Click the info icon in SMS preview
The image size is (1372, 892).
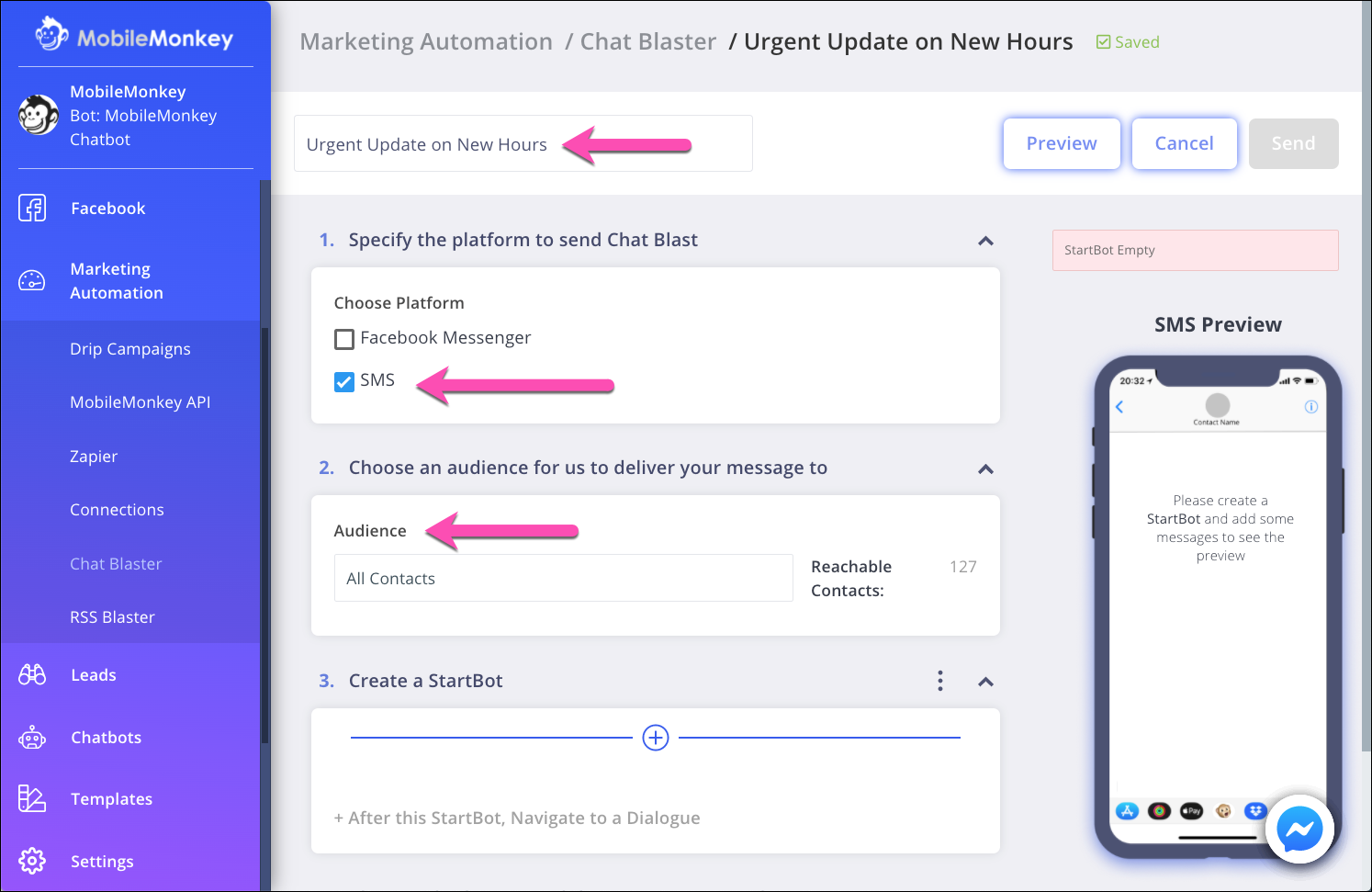[1311, 407]
